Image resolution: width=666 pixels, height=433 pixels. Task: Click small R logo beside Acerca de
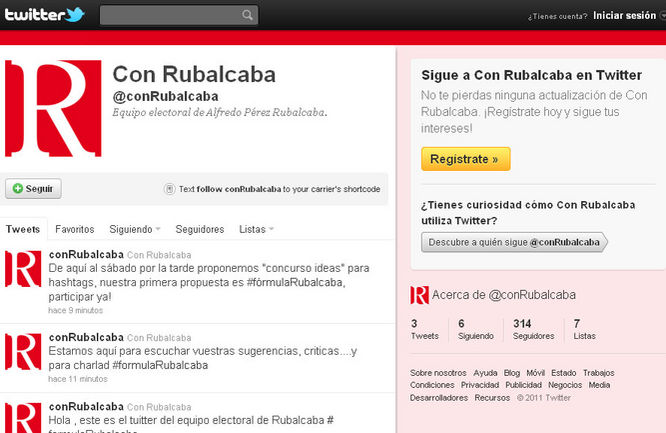tap(419, 295)
